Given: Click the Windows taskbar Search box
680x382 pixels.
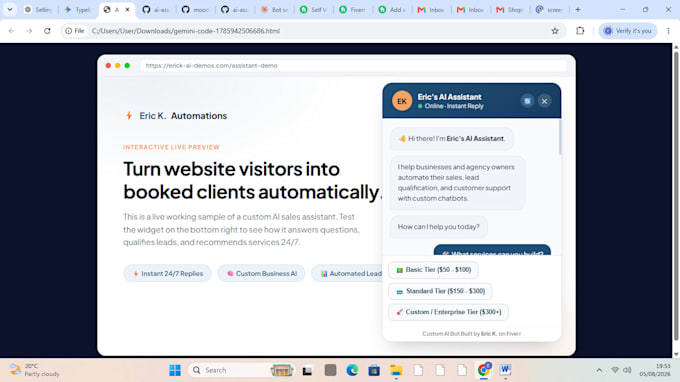Looking at the screenshot, I should [242, 370].
